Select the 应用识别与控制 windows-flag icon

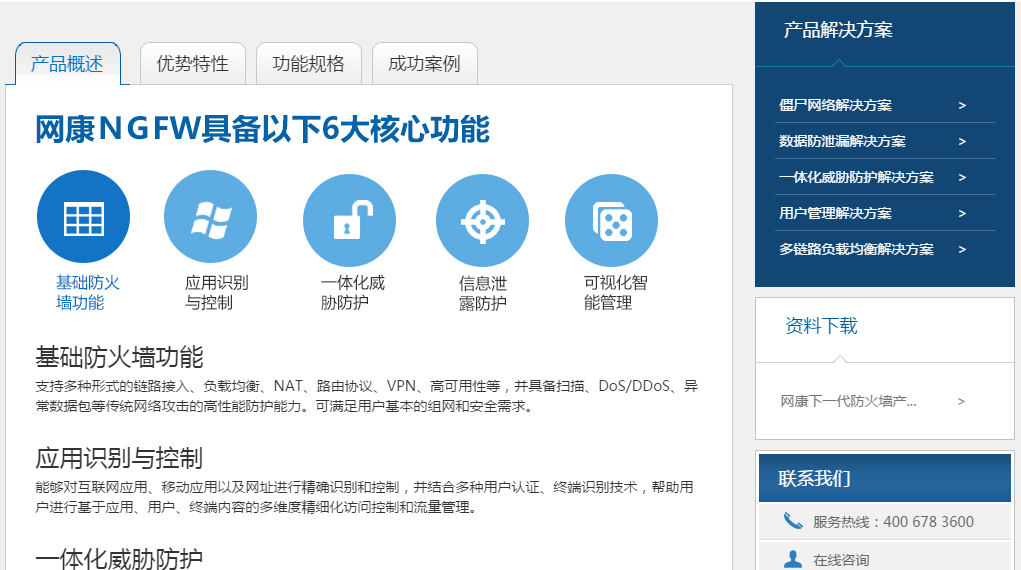(x=210, y=216)
